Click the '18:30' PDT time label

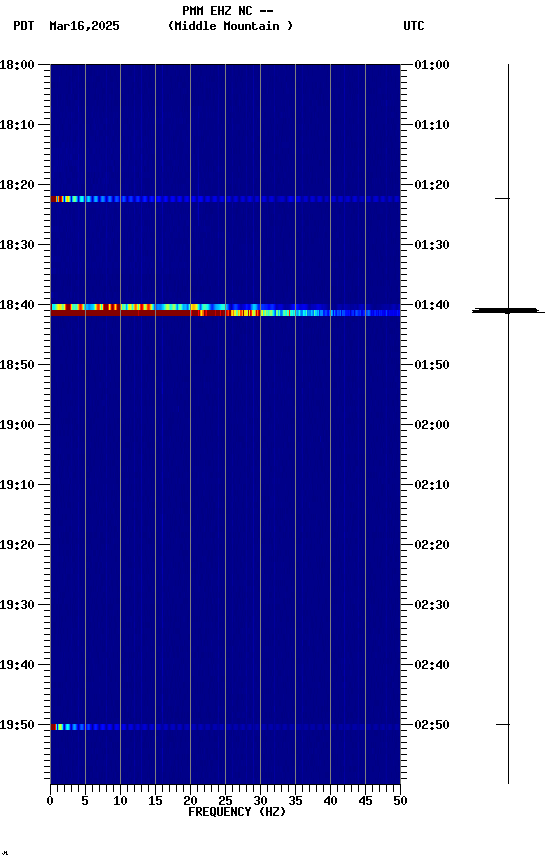(x=17, y=245)
